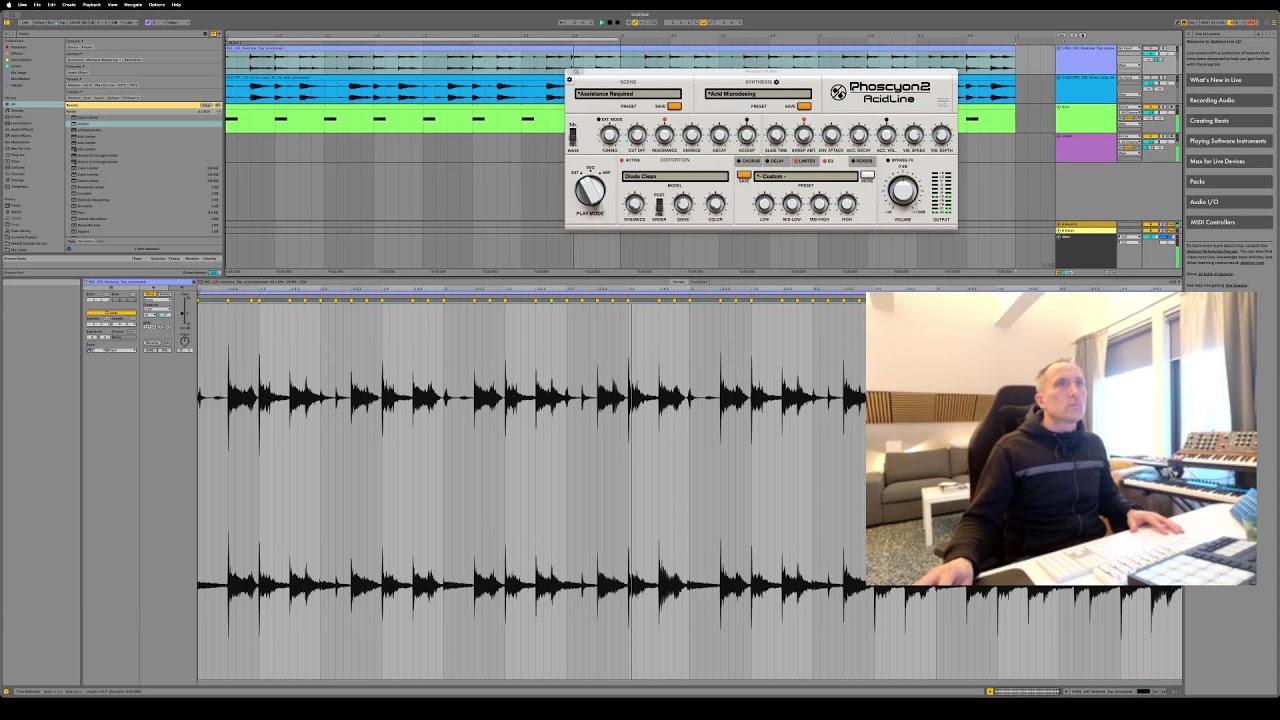1280x720 pixels.
Task: Open the MIDI Controllers lesson
Action: click(x=1212, y=222)
